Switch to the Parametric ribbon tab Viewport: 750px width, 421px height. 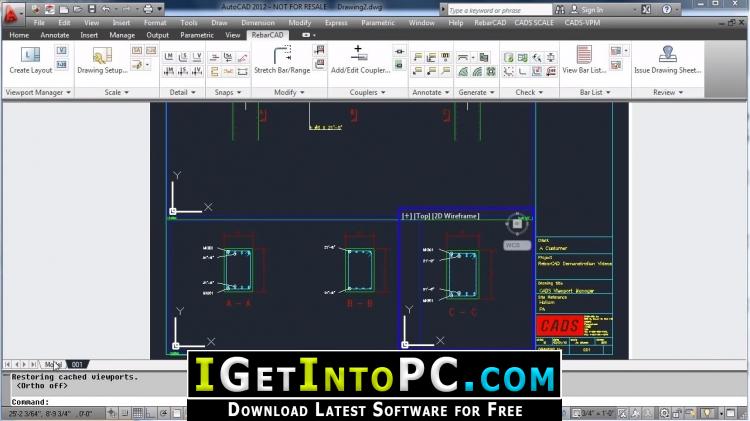point(197,35)
